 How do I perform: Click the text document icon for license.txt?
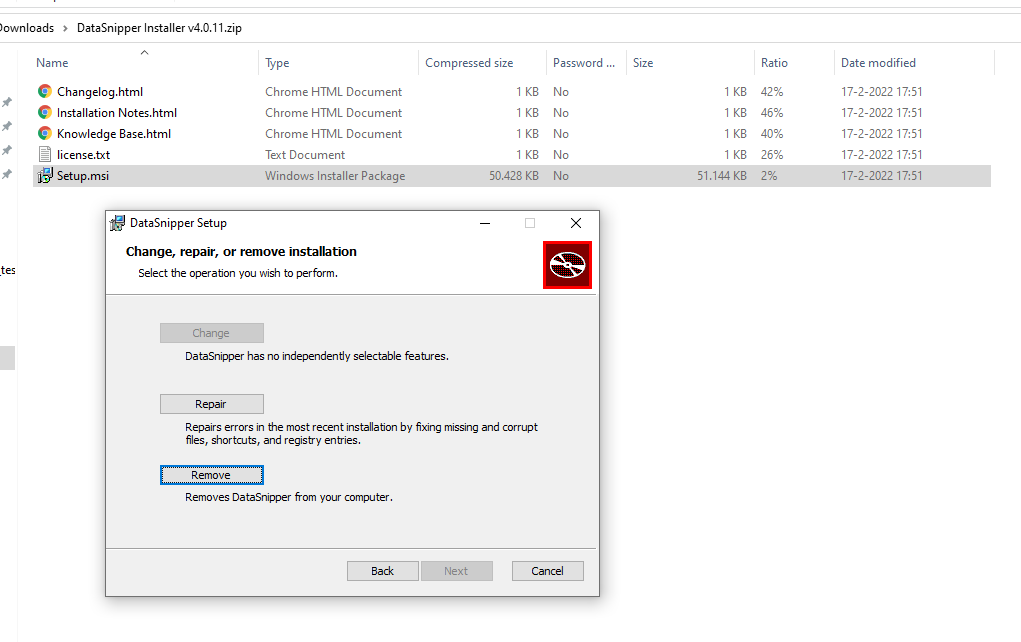click(x=44, y=154)
